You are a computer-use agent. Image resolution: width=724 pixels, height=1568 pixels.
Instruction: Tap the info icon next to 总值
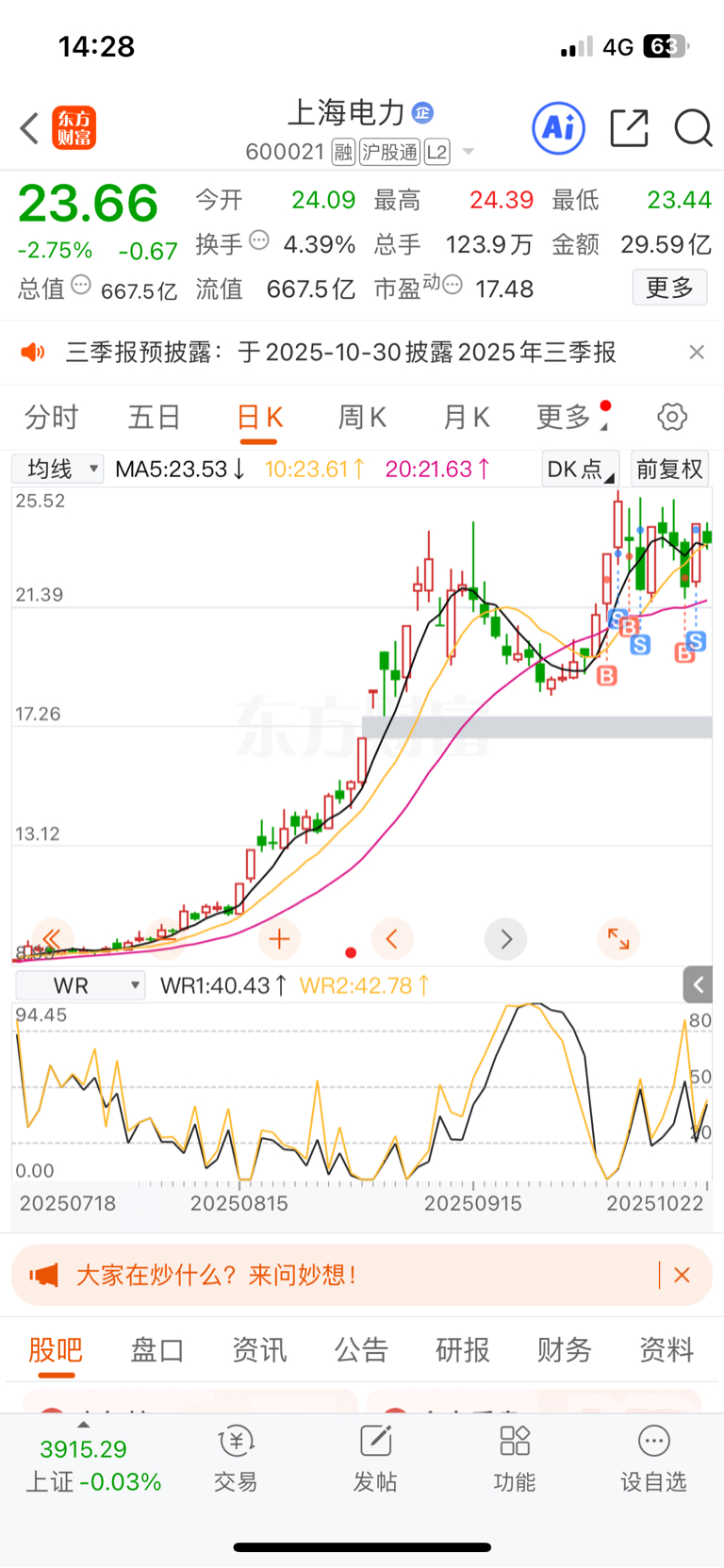pos(81,285)
